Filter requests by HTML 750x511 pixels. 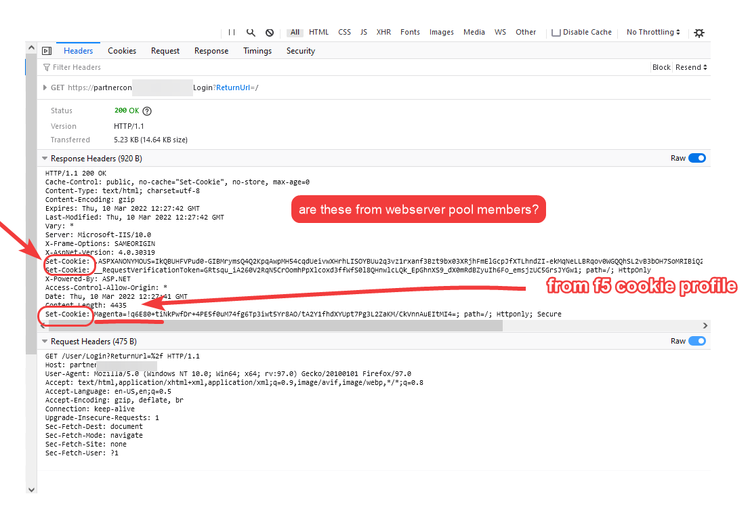pyautogui.click(x=319, y=32)
